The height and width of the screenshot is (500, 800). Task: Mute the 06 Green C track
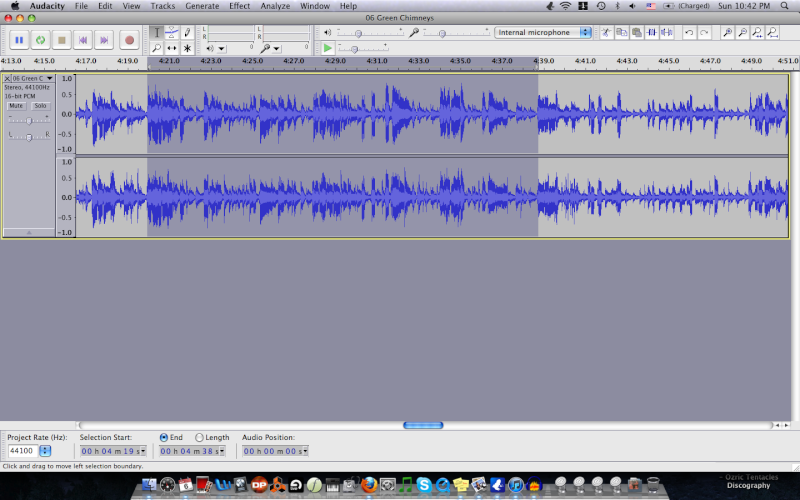(x=16, y=106)
